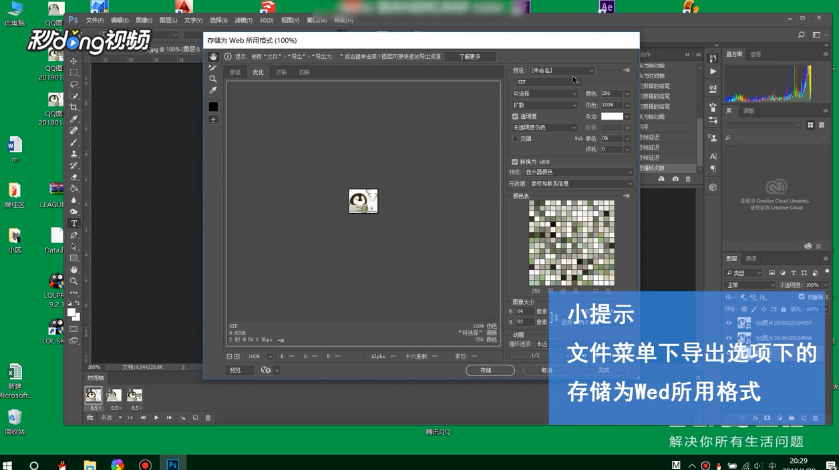839x470 pixels.
Task: Select the Move tool in Photoshop toolbar
Action: (x=74, y=61)
